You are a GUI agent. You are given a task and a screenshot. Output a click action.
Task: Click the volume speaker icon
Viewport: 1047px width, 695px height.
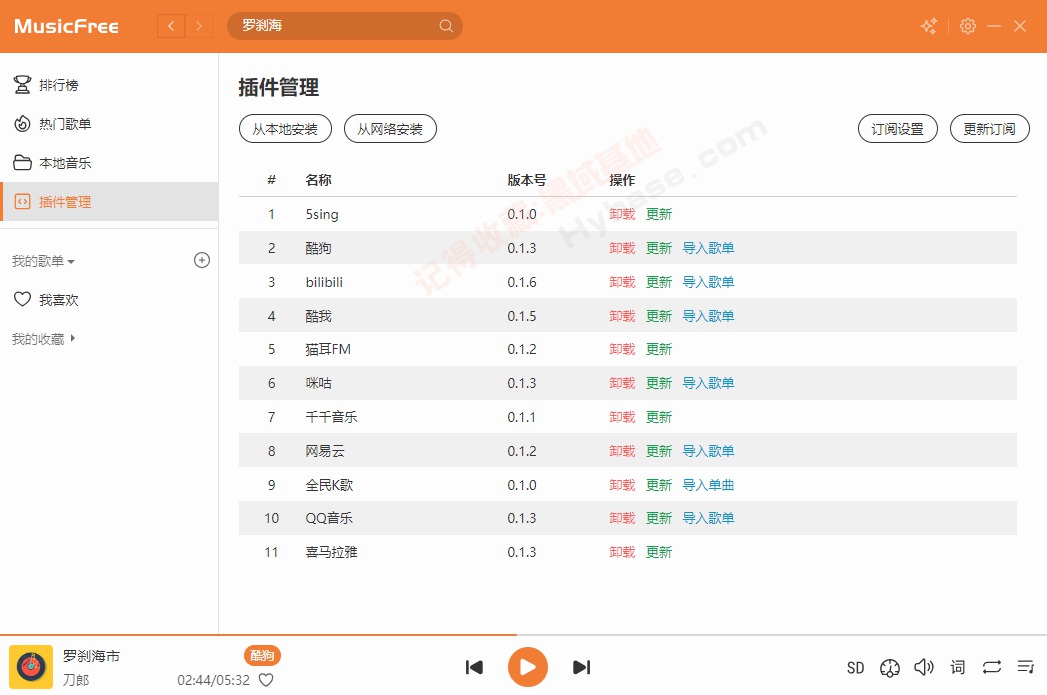924,667
